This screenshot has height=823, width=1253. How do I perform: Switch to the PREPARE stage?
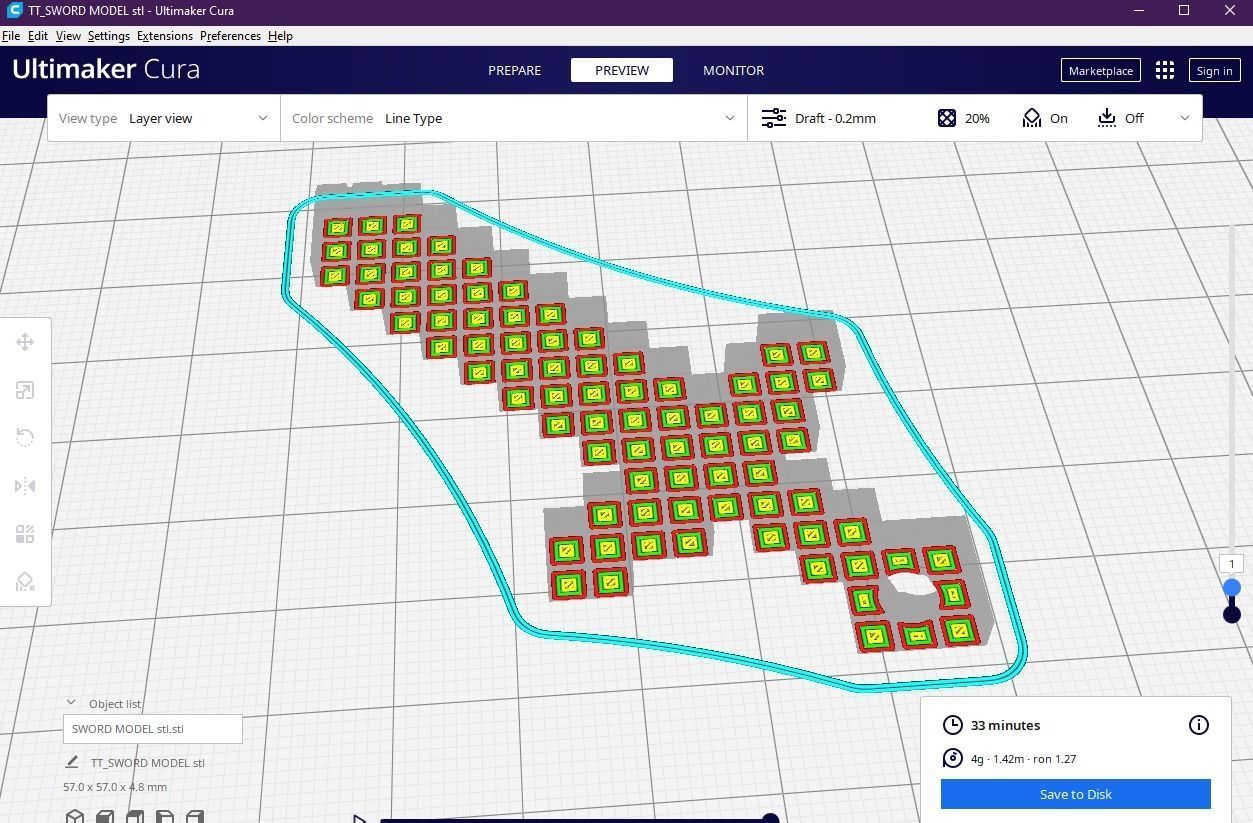point(514,70)
